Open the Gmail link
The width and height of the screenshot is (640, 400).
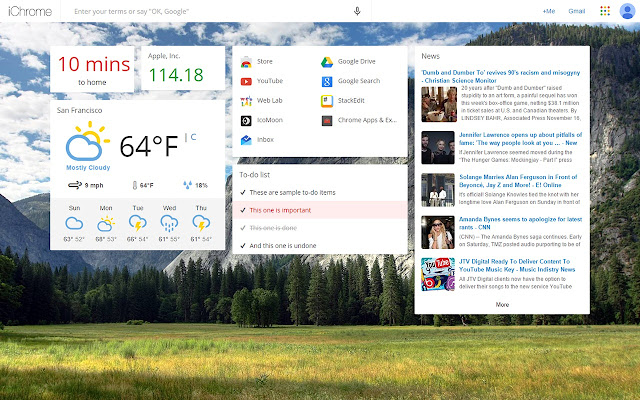click(x=577, y=11)
